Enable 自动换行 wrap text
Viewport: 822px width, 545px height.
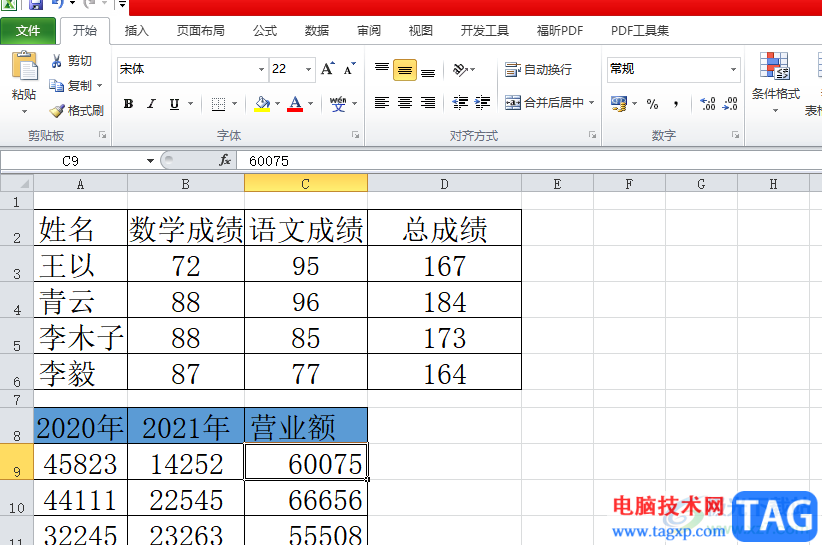[x=538, y=69]
